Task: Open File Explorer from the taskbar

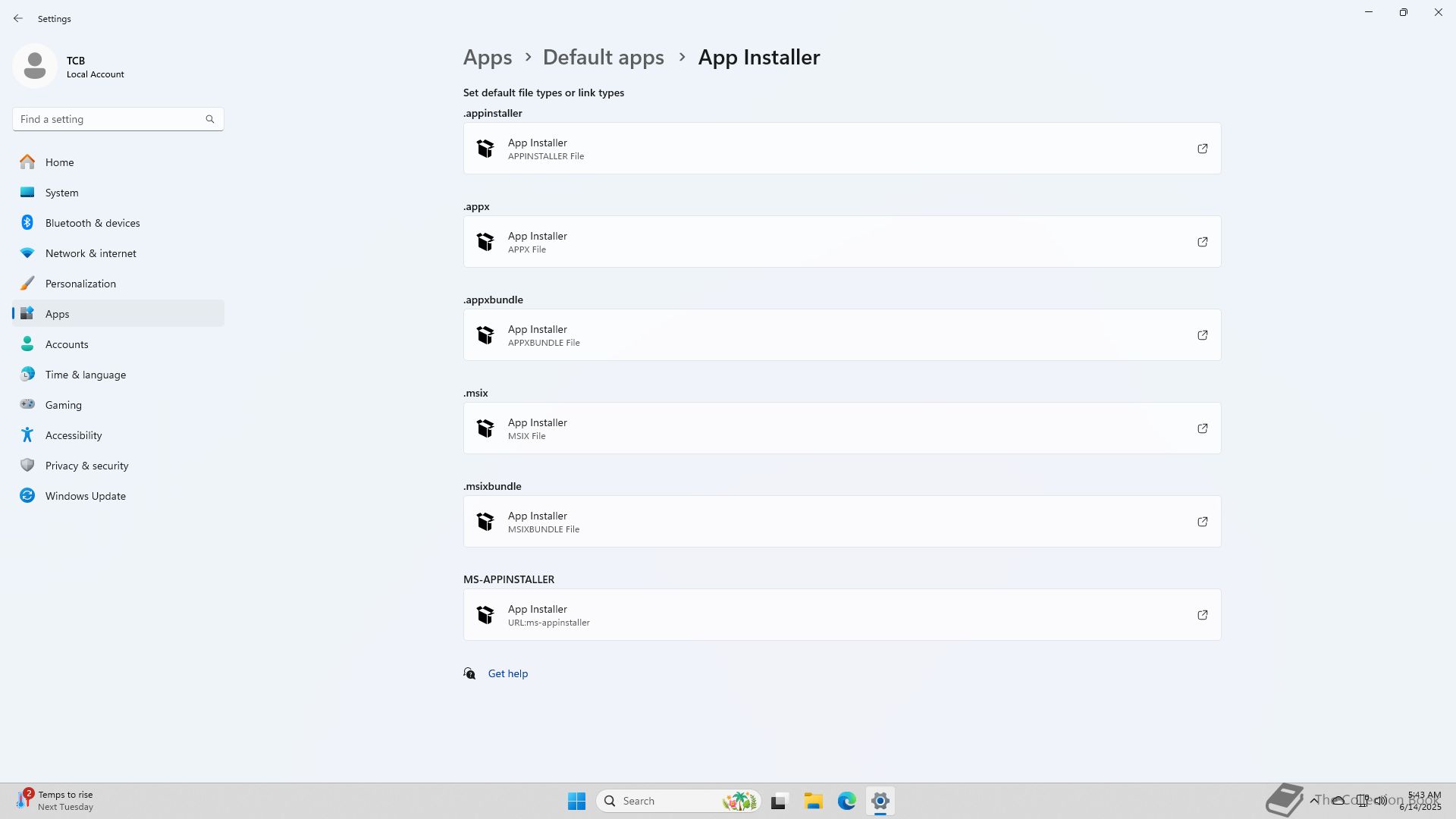Action: [813, 801]
